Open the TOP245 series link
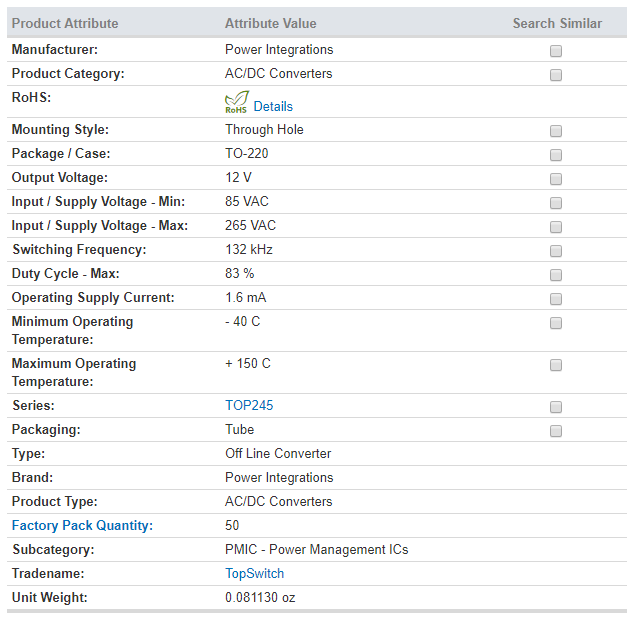Viewport: 636px width, 617px height. point(249,405)
